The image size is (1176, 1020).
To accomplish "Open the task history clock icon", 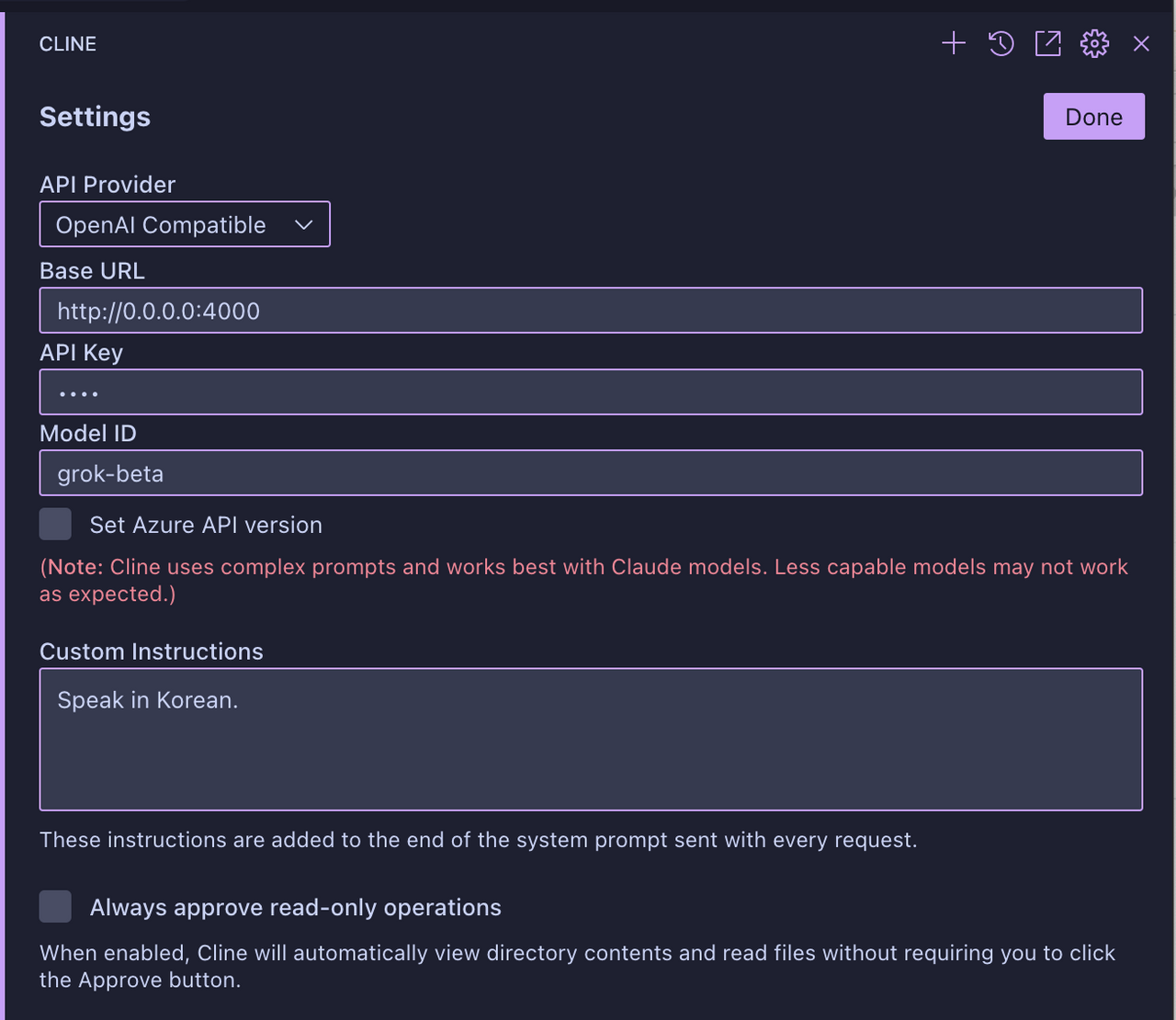I will pyautogui.click(x=1001, y=43).
